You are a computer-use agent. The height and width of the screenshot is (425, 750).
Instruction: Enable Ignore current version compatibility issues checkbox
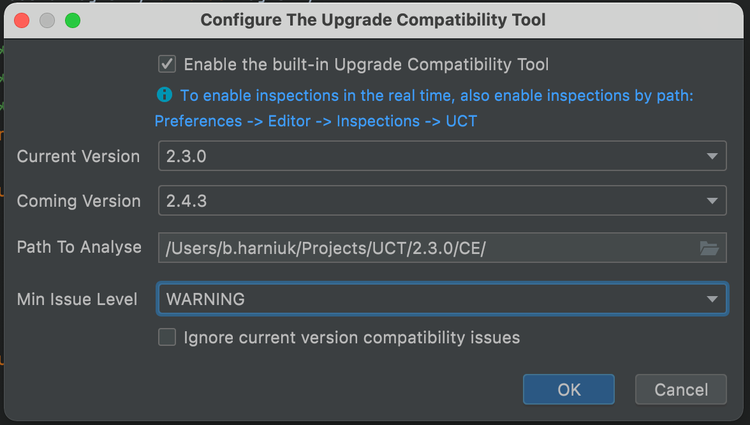point(168,337)
